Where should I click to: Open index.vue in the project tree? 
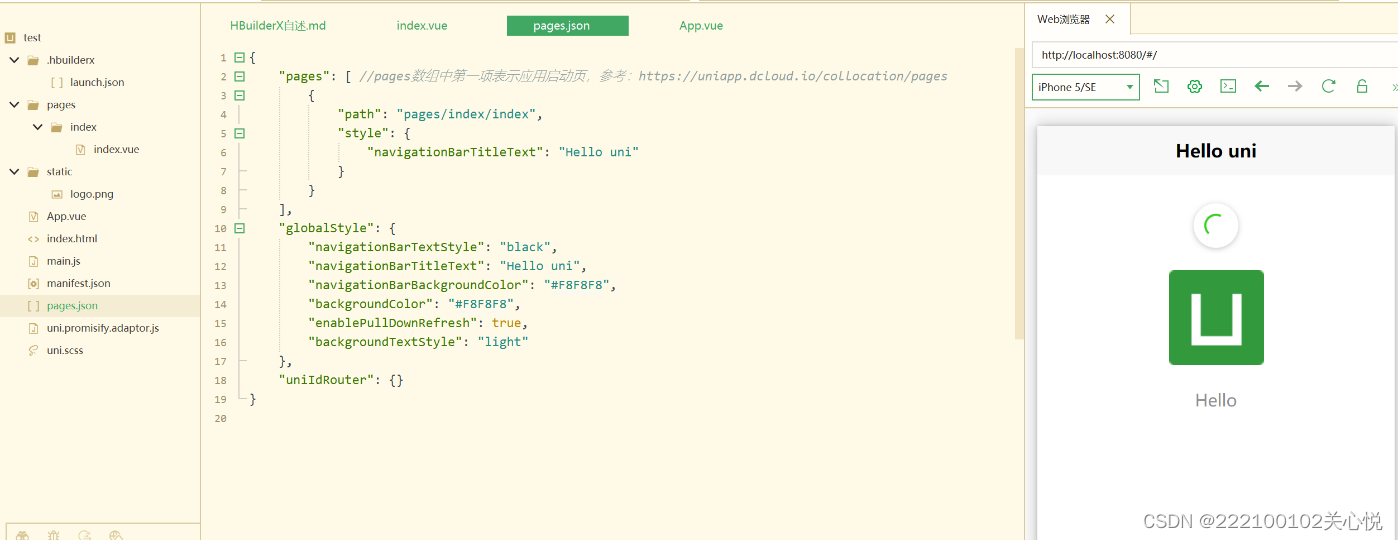[x=116, y=149]
